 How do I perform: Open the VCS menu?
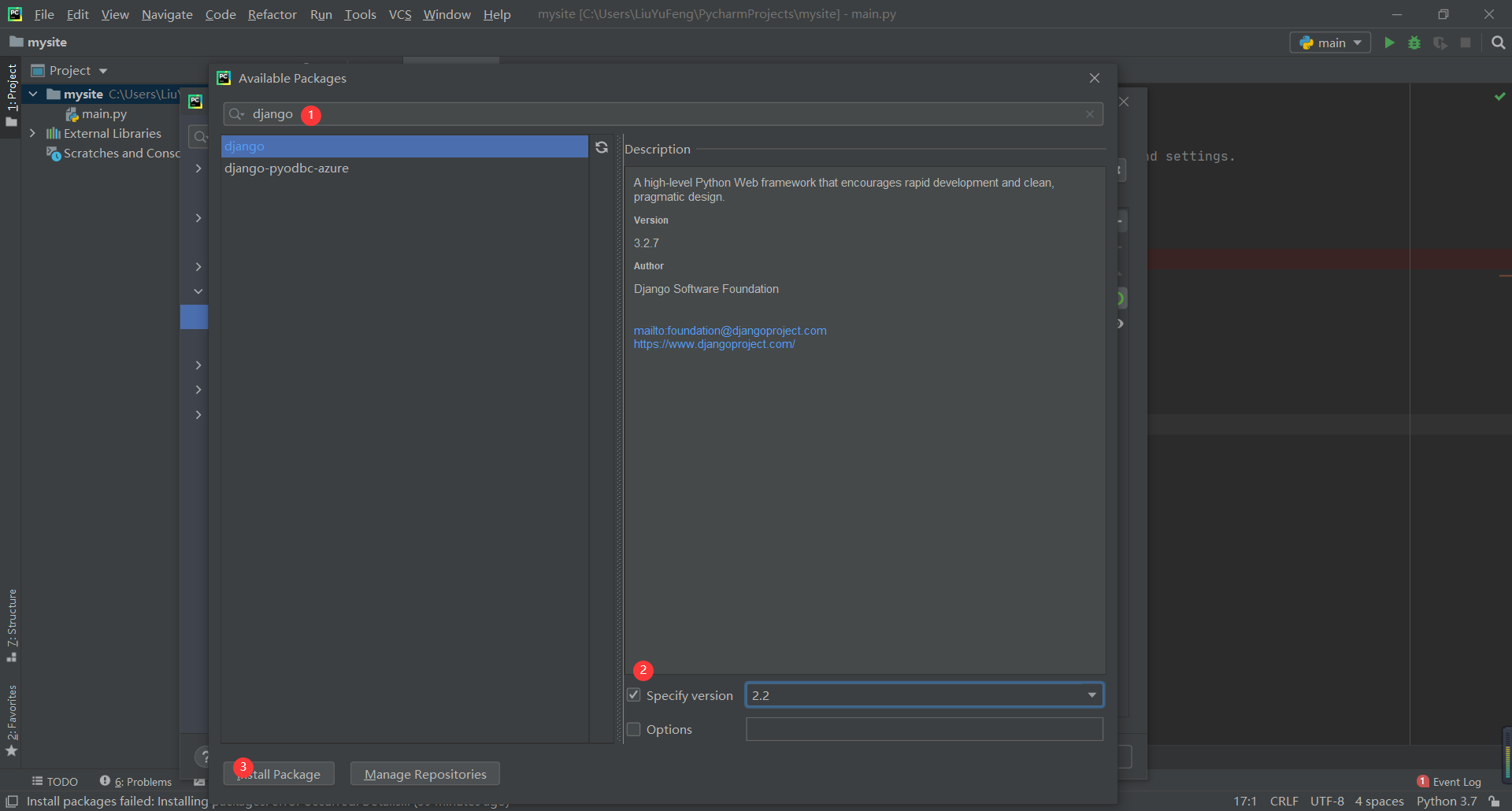[400, 14]
